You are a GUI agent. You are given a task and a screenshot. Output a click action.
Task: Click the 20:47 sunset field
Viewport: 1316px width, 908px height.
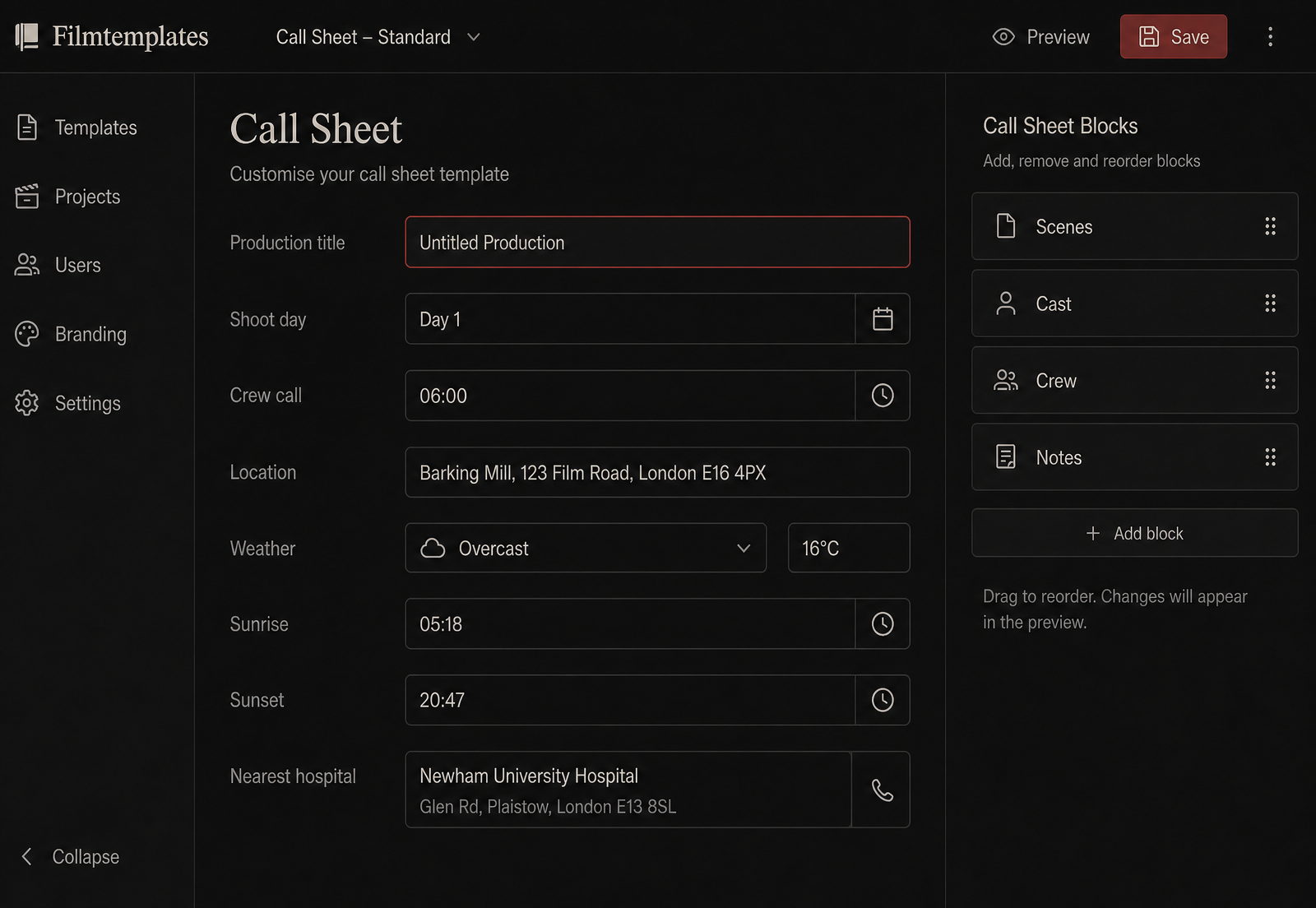[630, 700]
